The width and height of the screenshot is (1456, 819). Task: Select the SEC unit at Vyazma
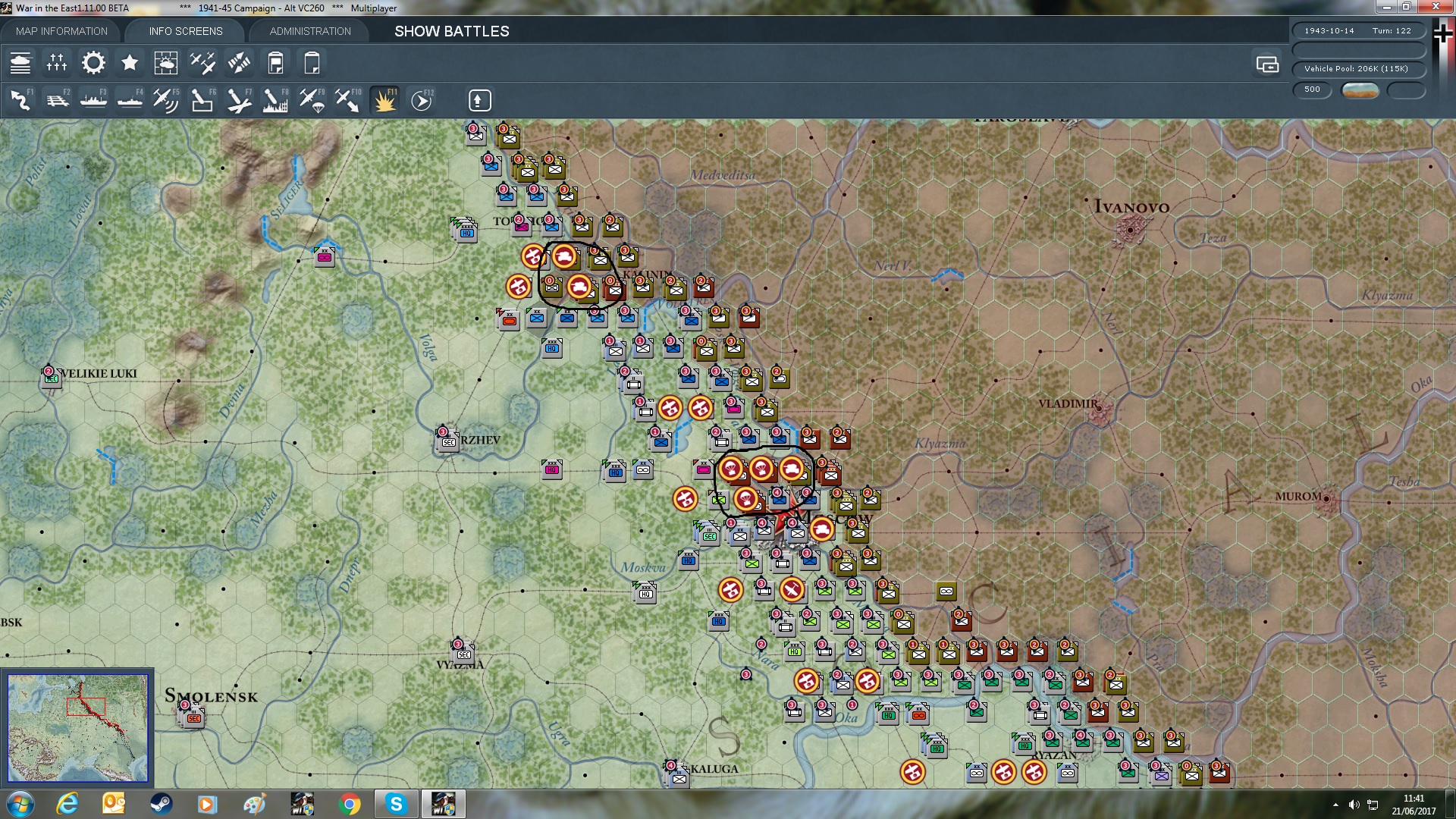pos(463,651)
